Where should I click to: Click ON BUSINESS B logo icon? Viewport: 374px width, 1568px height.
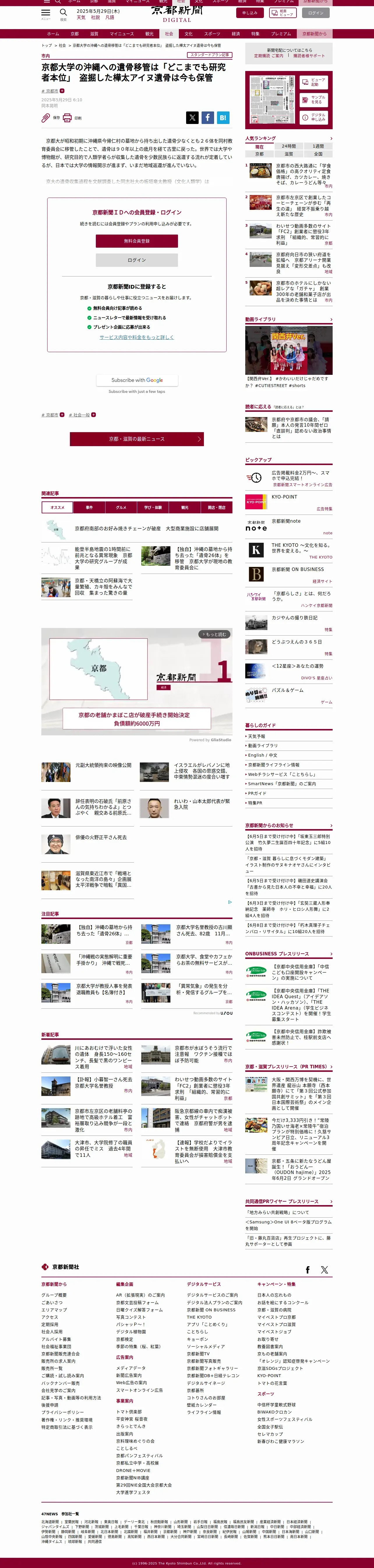point(256,574)
